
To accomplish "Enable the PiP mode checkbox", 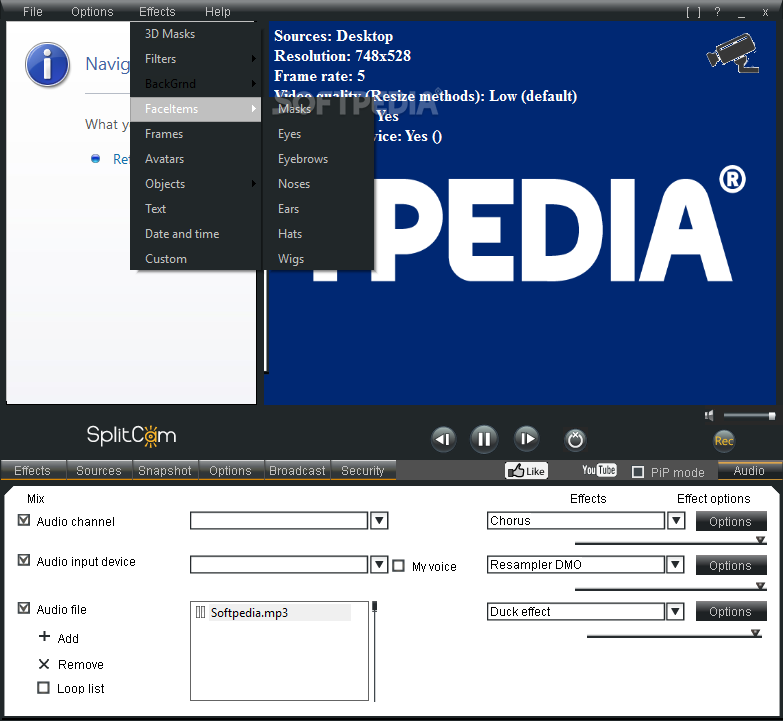I will tap(638, 472).
